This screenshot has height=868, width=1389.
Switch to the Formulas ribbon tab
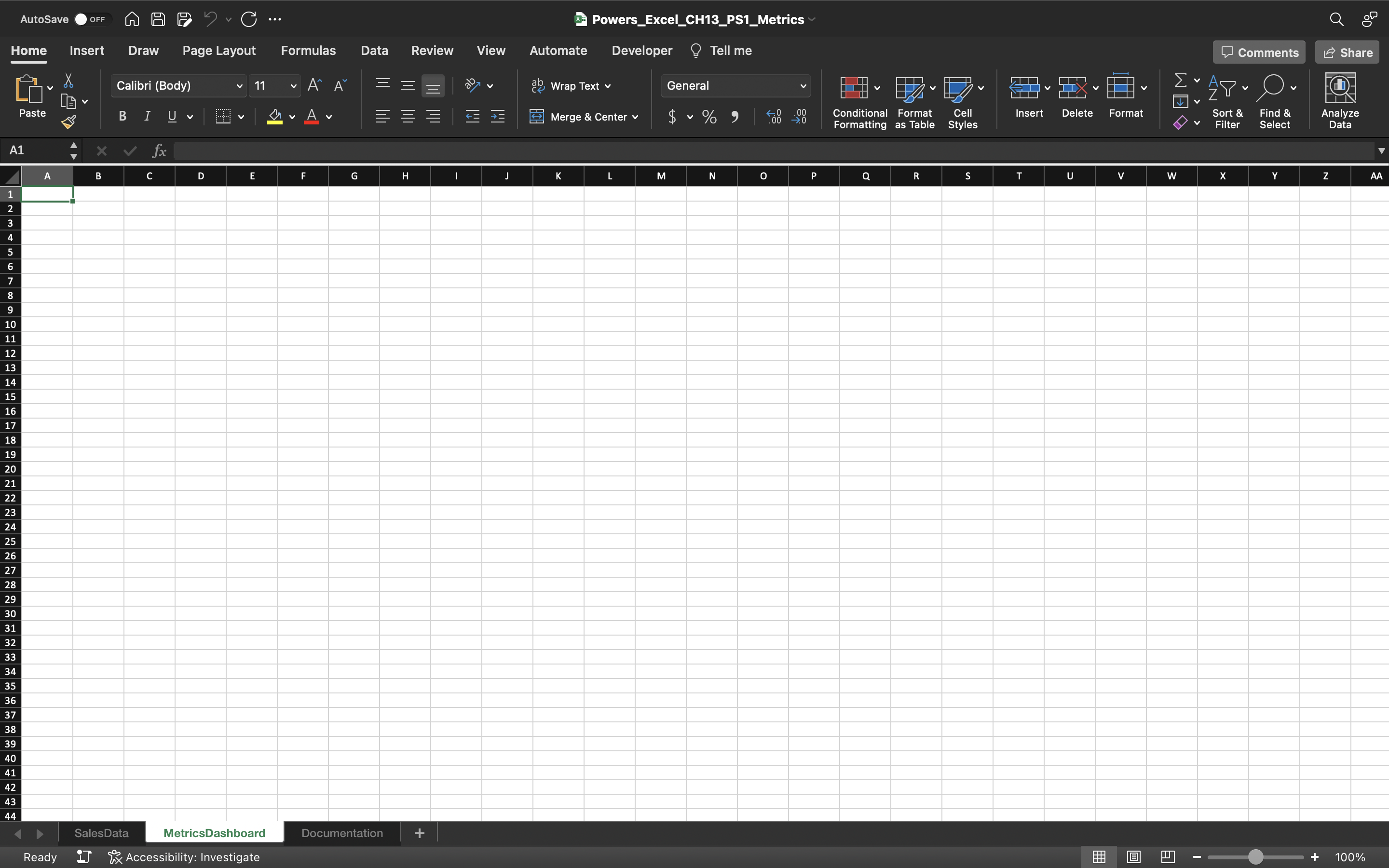pos(308,51)
